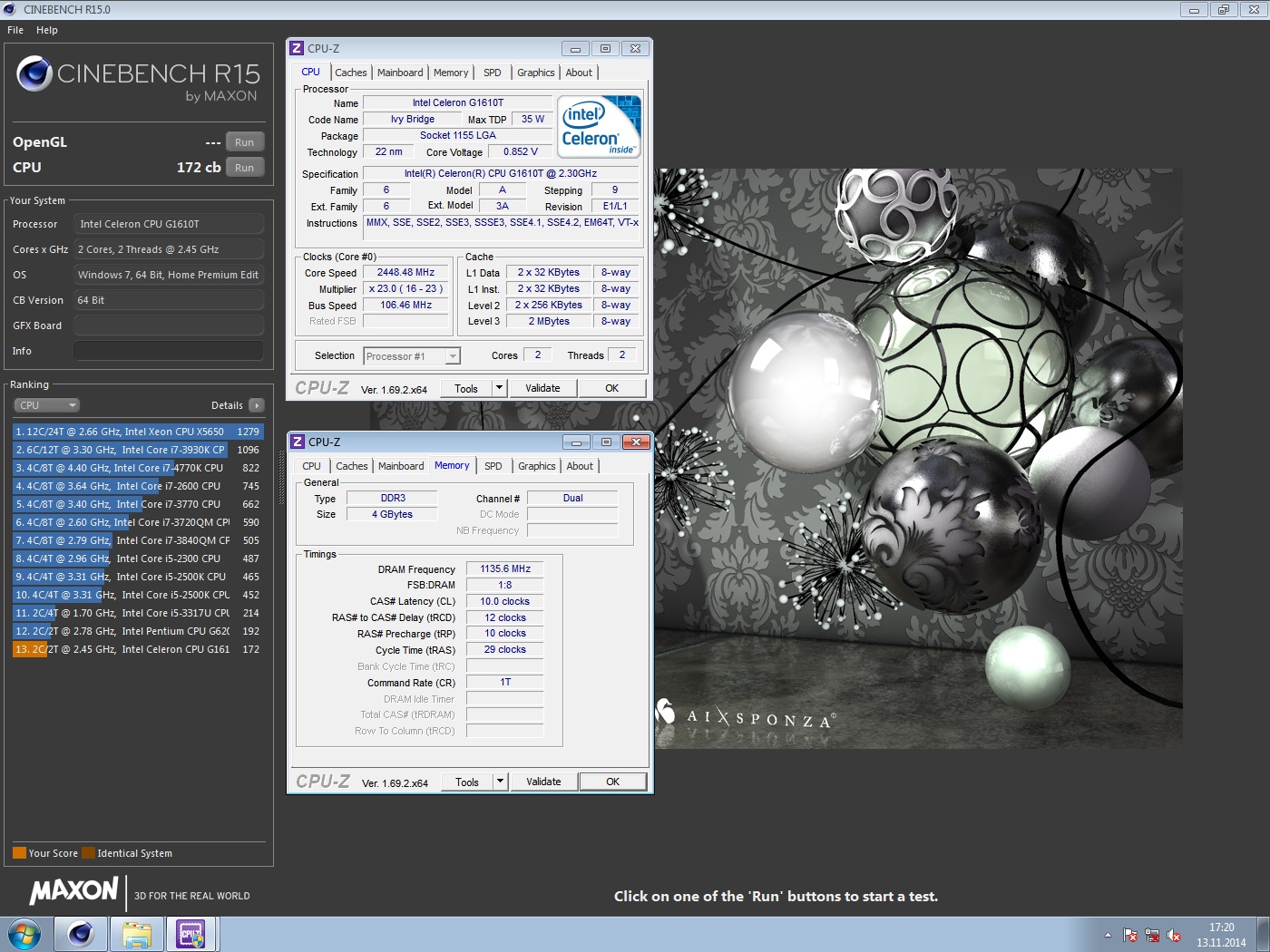Image resolution: width=1270 pixels, height=952 pixels.
Task: Switch to Memory tab in upper CPU-Z
Action: (451, 73)
